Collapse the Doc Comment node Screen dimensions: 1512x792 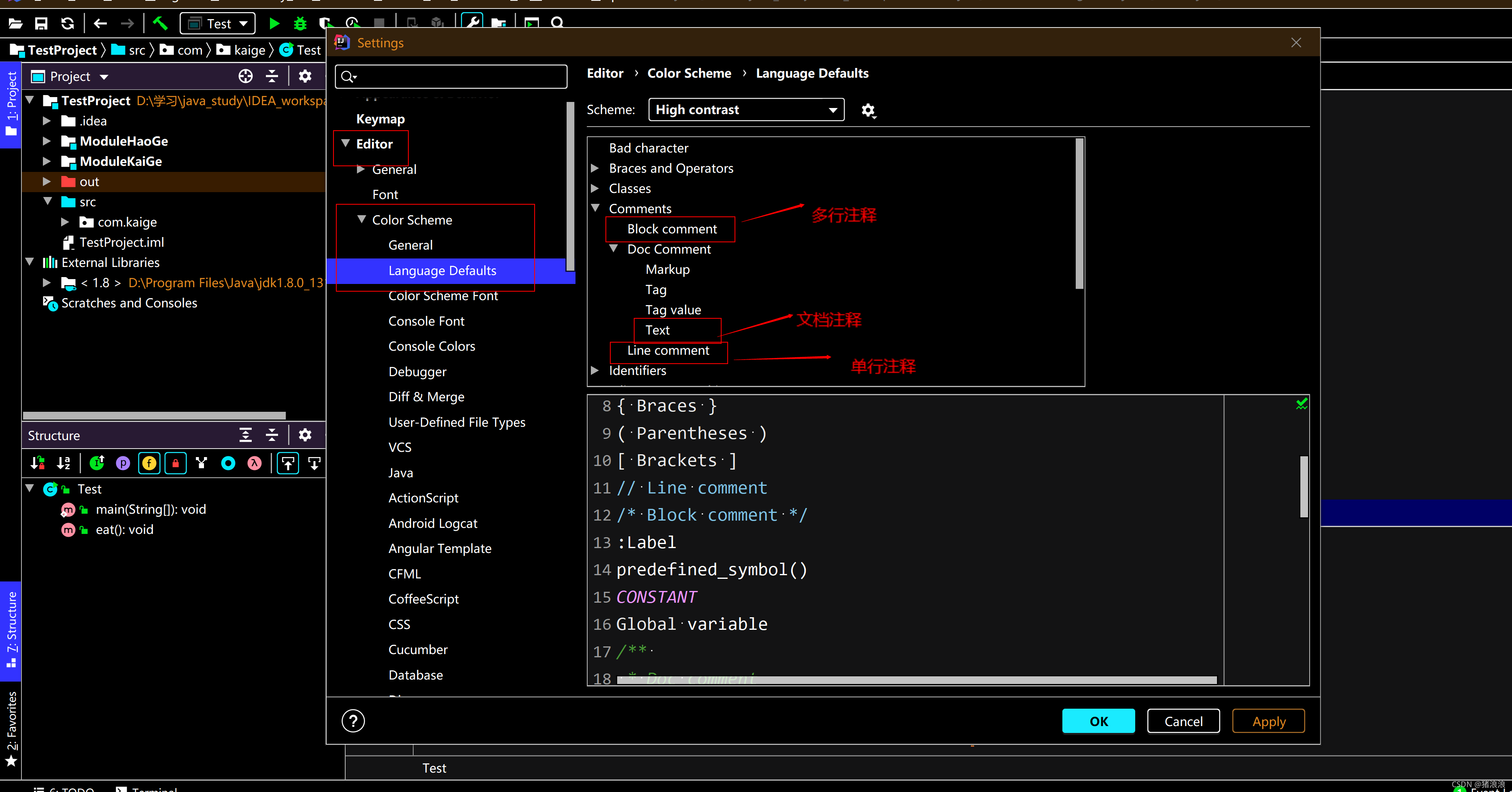(x=614, y=249)
